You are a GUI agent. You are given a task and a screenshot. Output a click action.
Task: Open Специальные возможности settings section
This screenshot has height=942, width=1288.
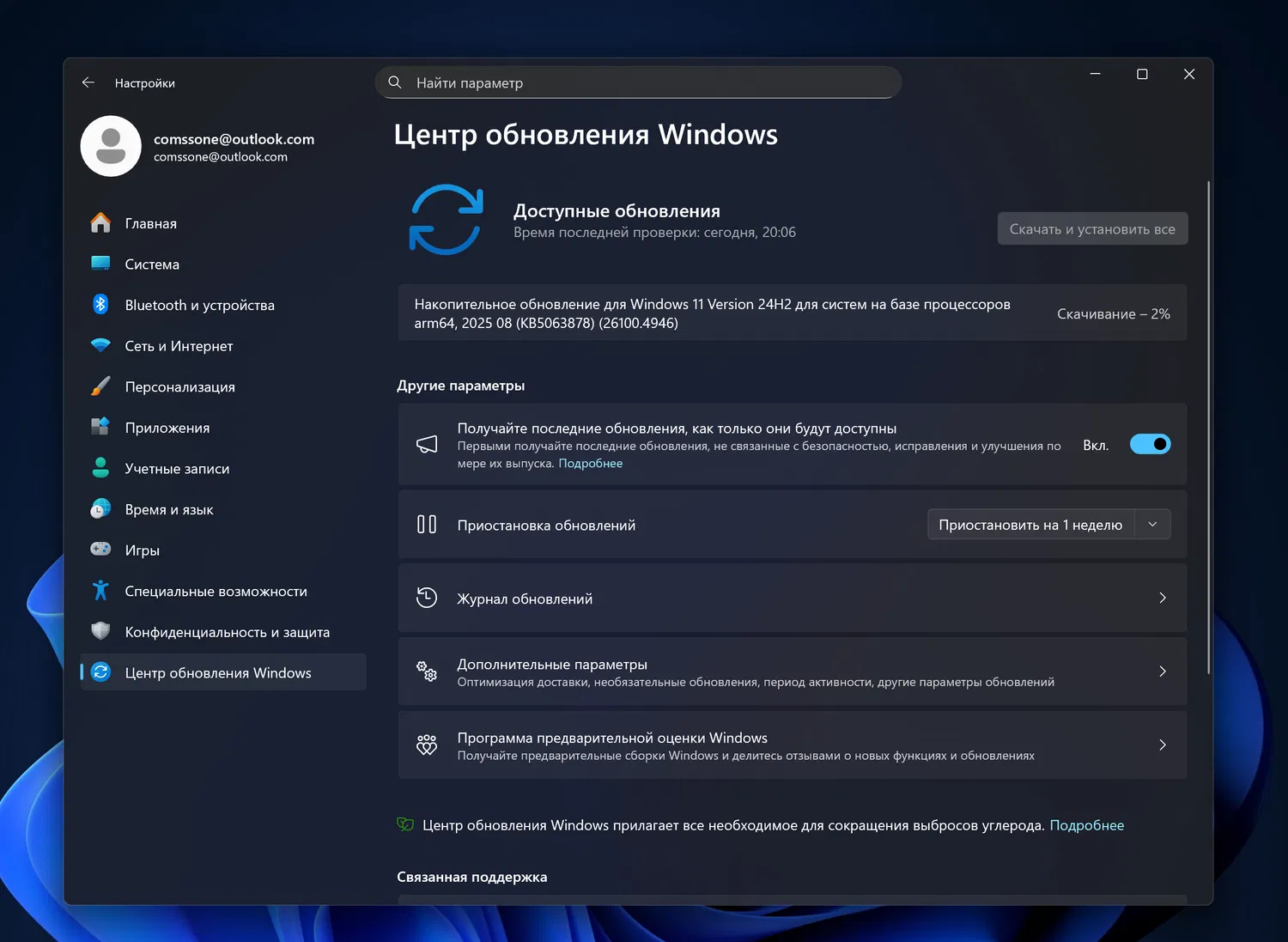[223, 591]
